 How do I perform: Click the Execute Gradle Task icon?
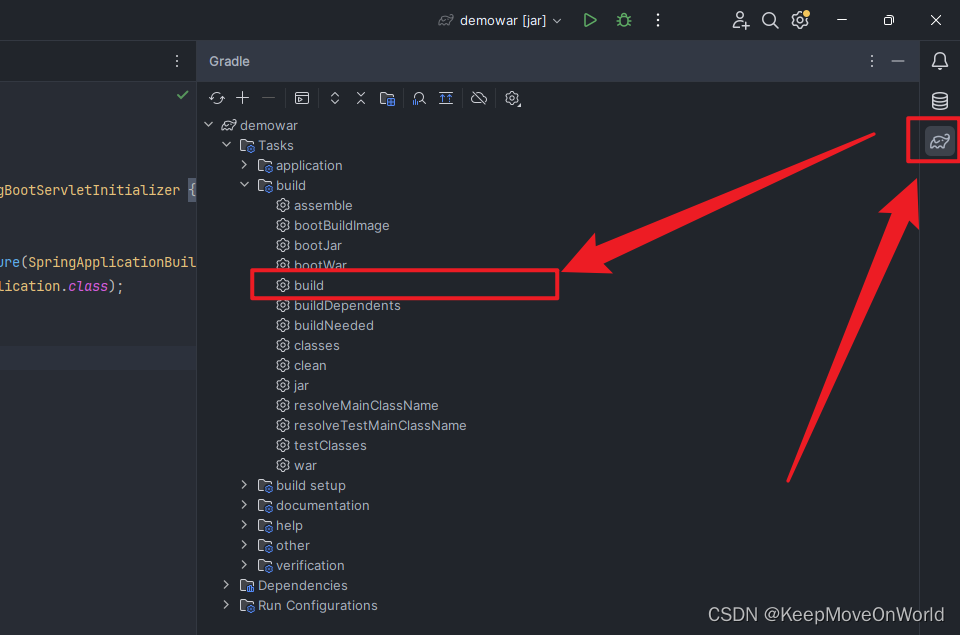[302, 98]
